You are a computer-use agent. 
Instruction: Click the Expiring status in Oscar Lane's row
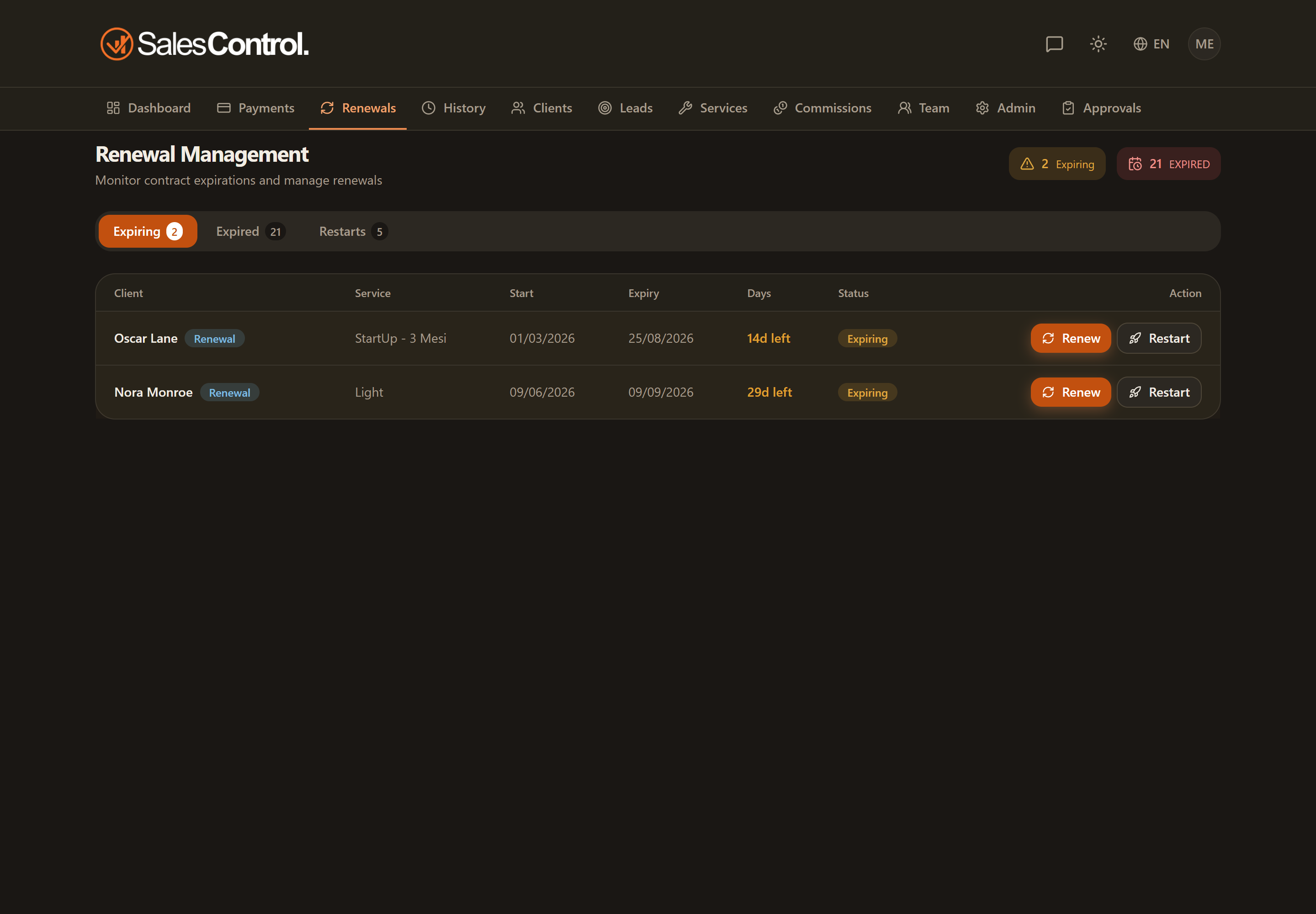tap(867, 339)
